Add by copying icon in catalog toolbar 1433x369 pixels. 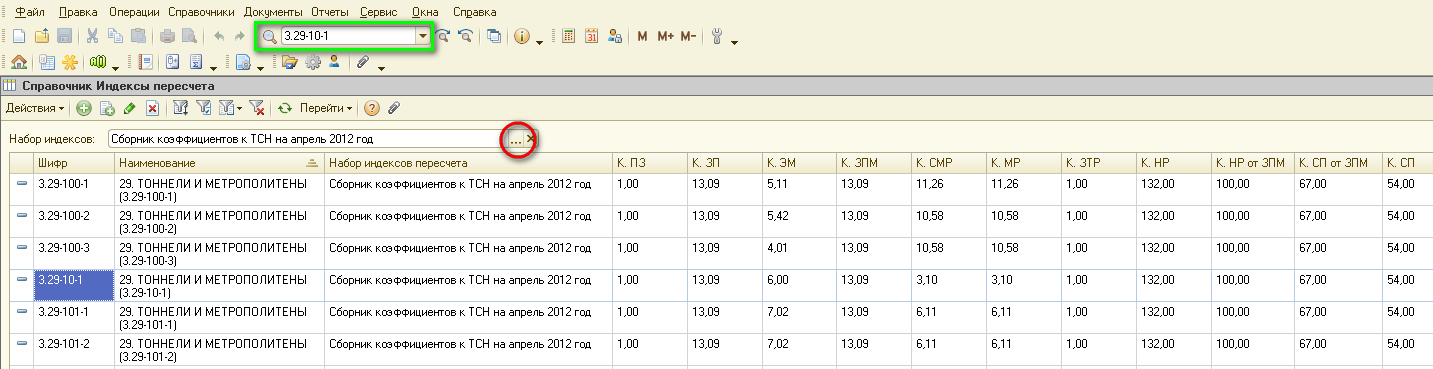(x=107, y=108)
